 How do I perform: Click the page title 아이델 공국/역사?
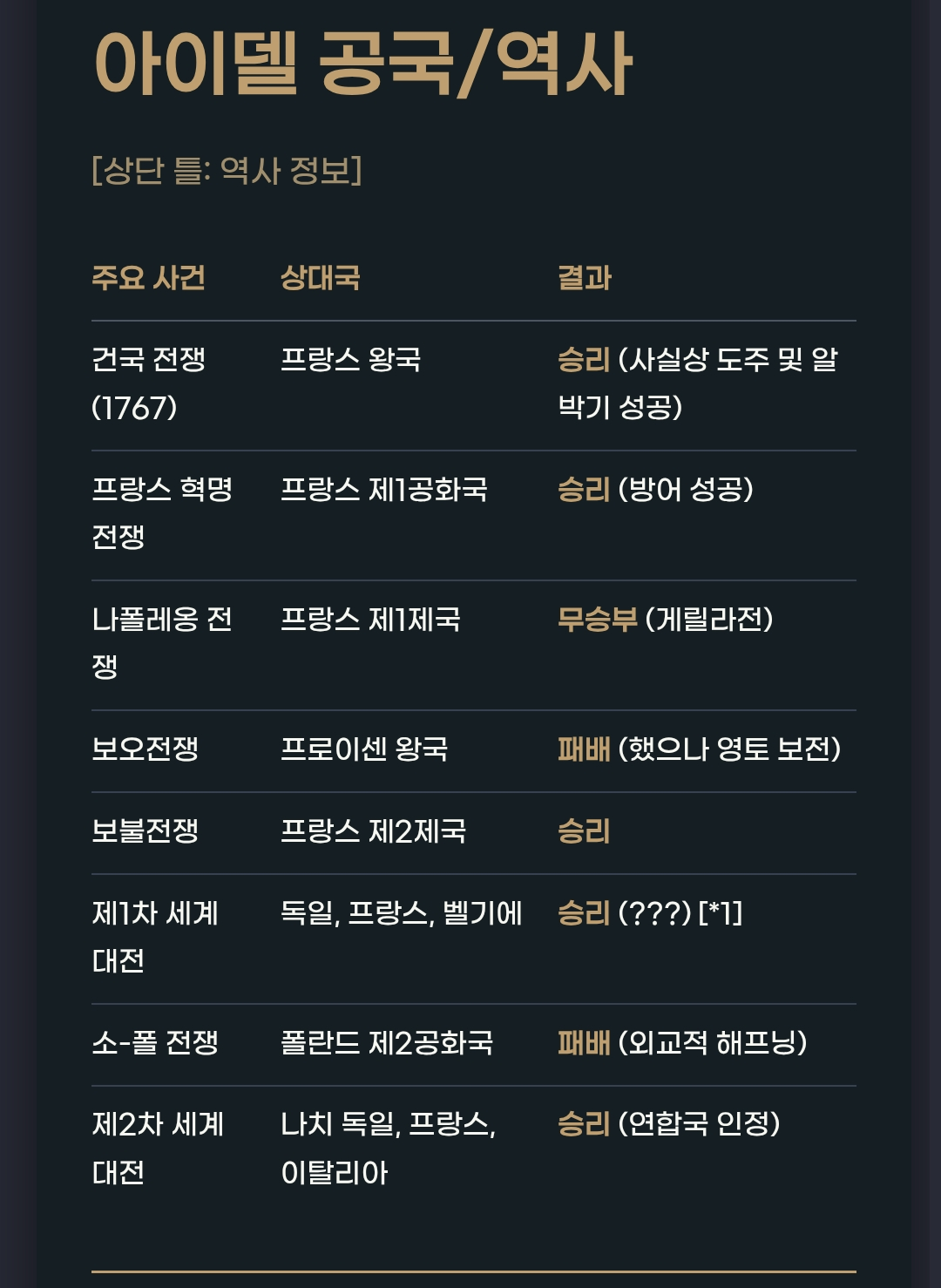tap(362, 64)
